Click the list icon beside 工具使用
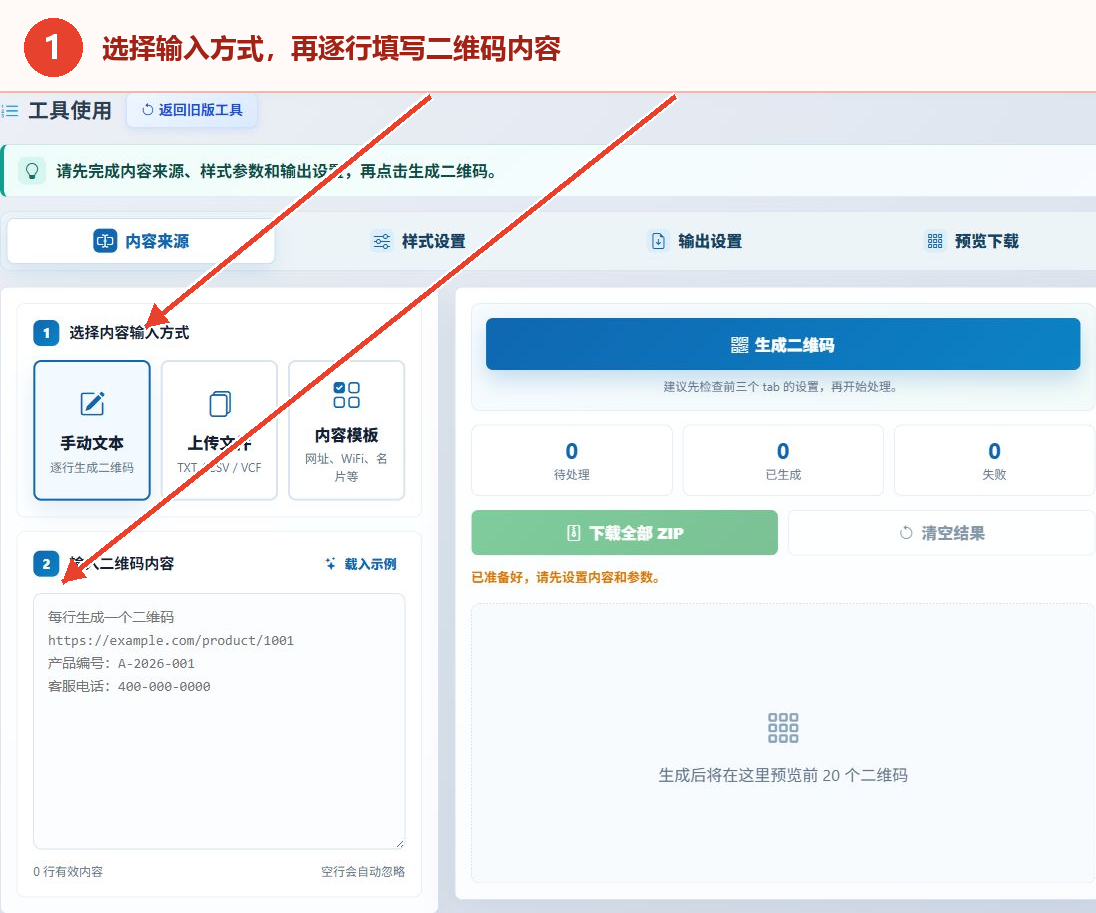This screenshot has height=913, width=1096. coord(10,111)
